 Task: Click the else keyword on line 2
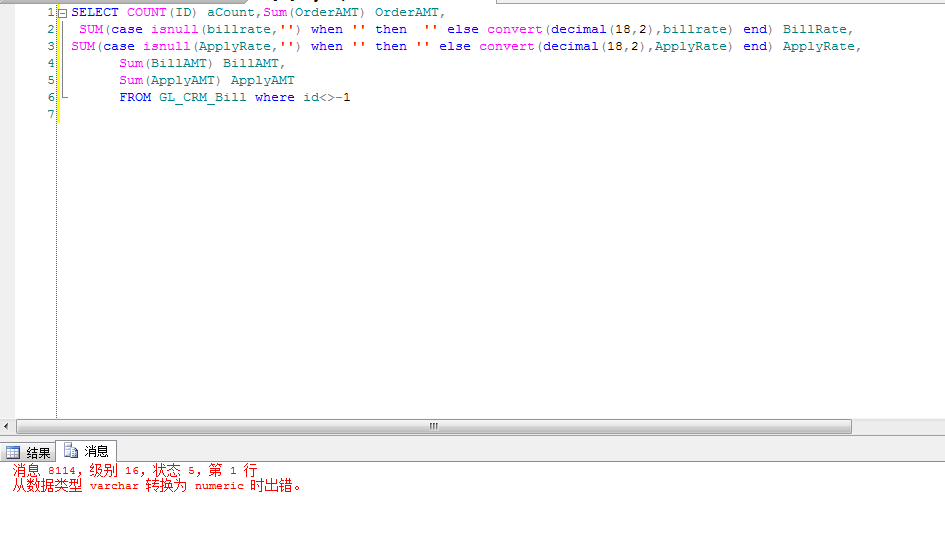tap(463, 29)
